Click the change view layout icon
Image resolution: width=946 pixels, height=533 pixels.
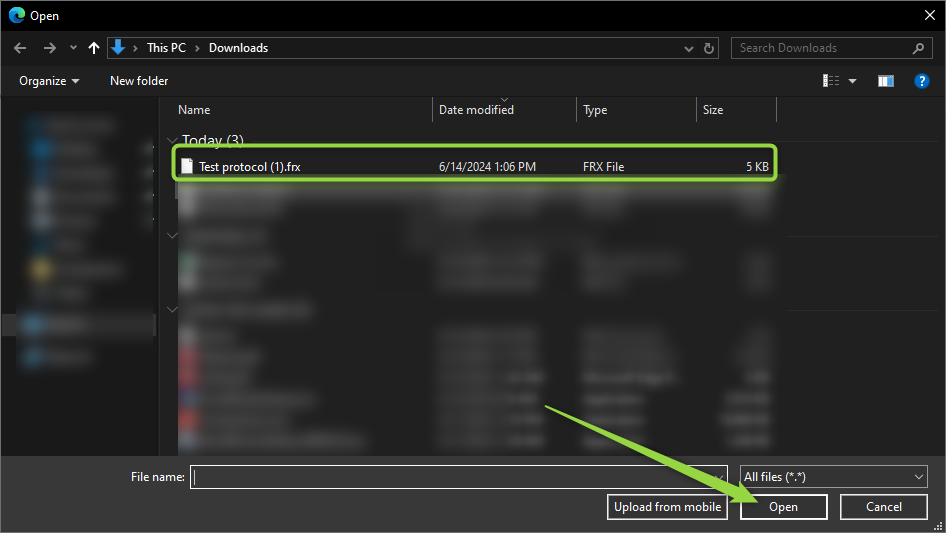point(831,81)
